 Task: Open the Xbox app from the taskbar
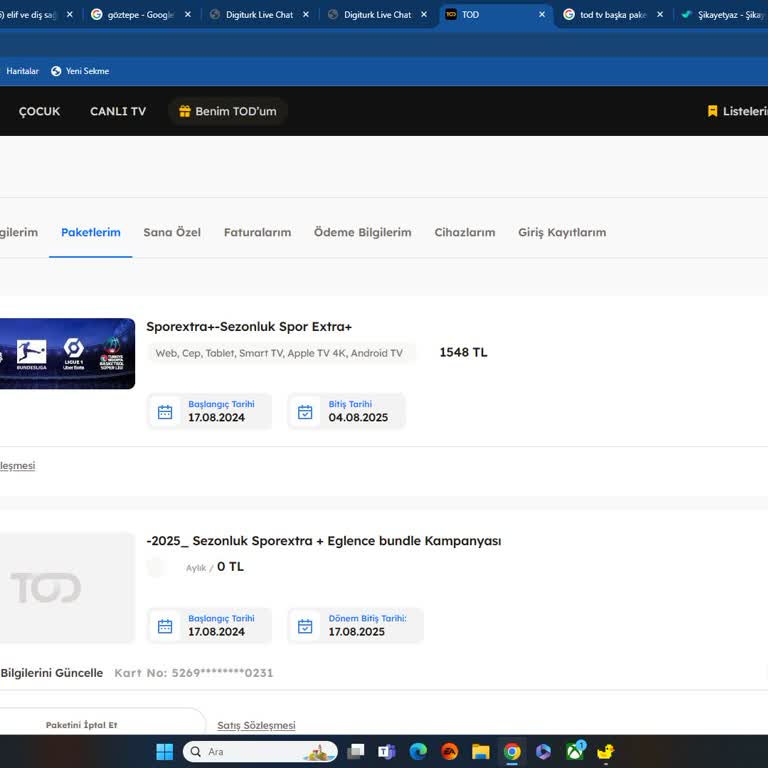pyautogui.click(x=575, y=751)
